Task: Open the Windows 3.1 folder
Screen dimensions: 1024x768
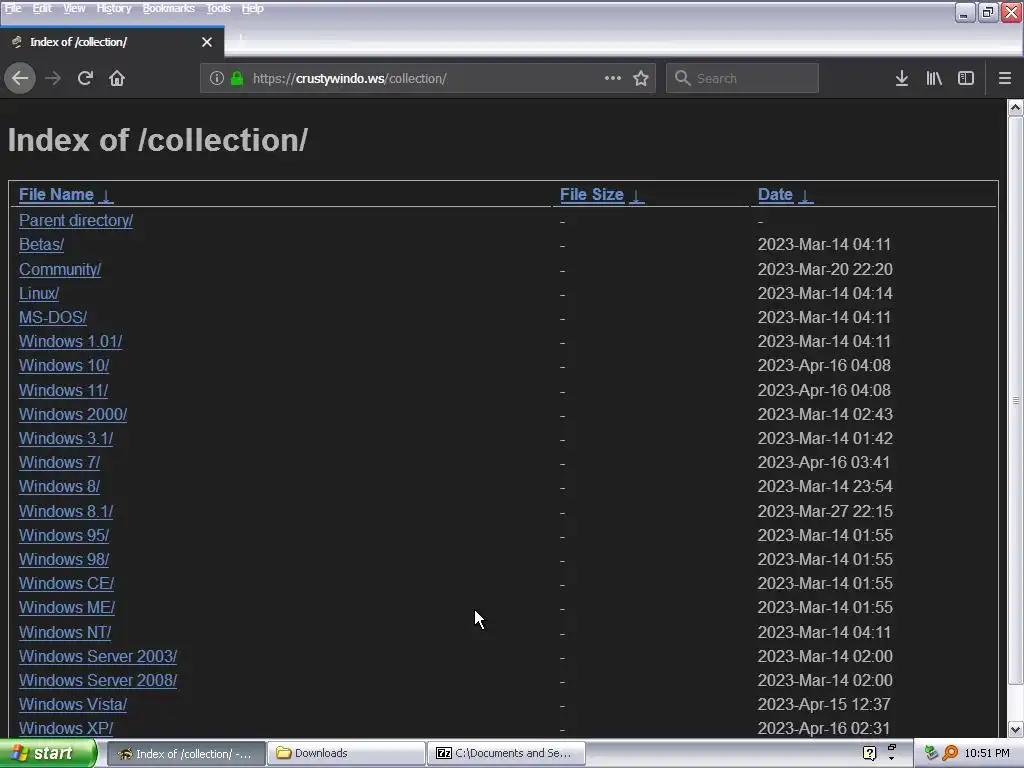Action: [x=66, y=439]
